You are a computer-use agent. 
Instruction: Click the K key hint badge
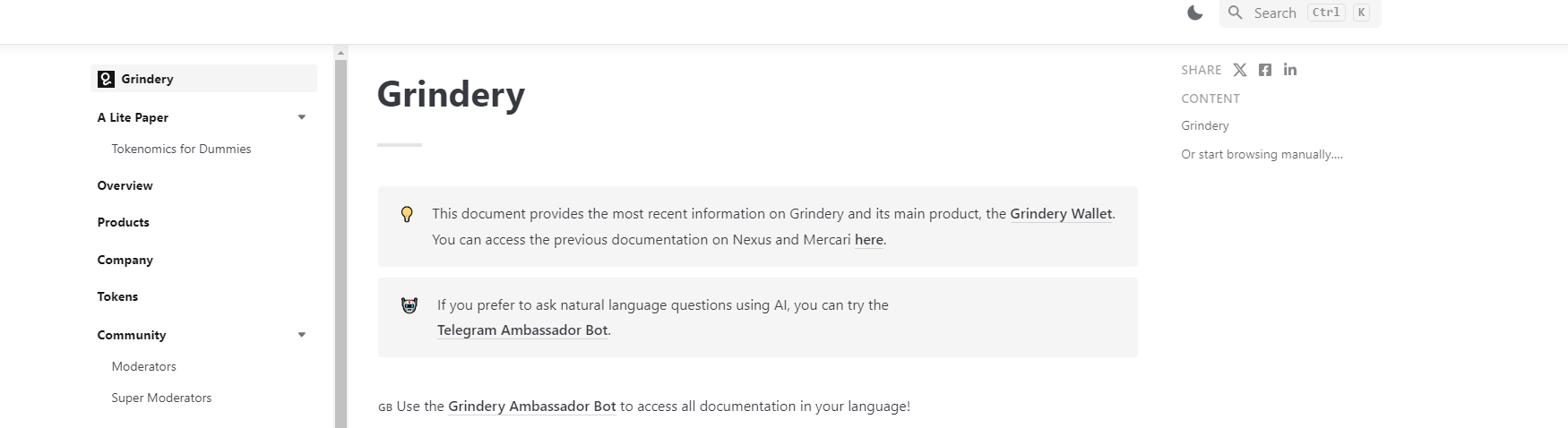pos(1361,13)
